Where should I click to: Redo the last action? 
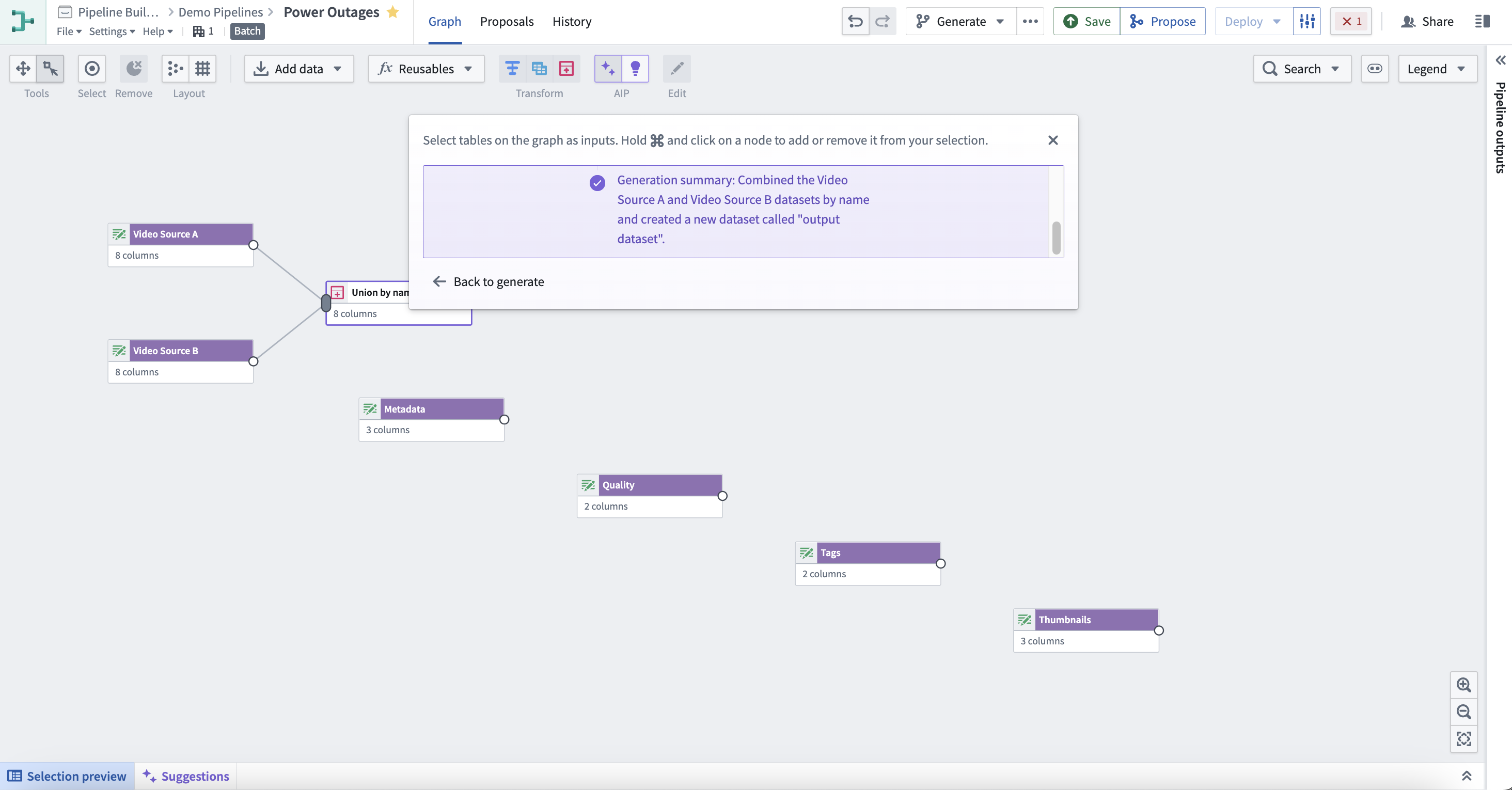coord(882,22)
